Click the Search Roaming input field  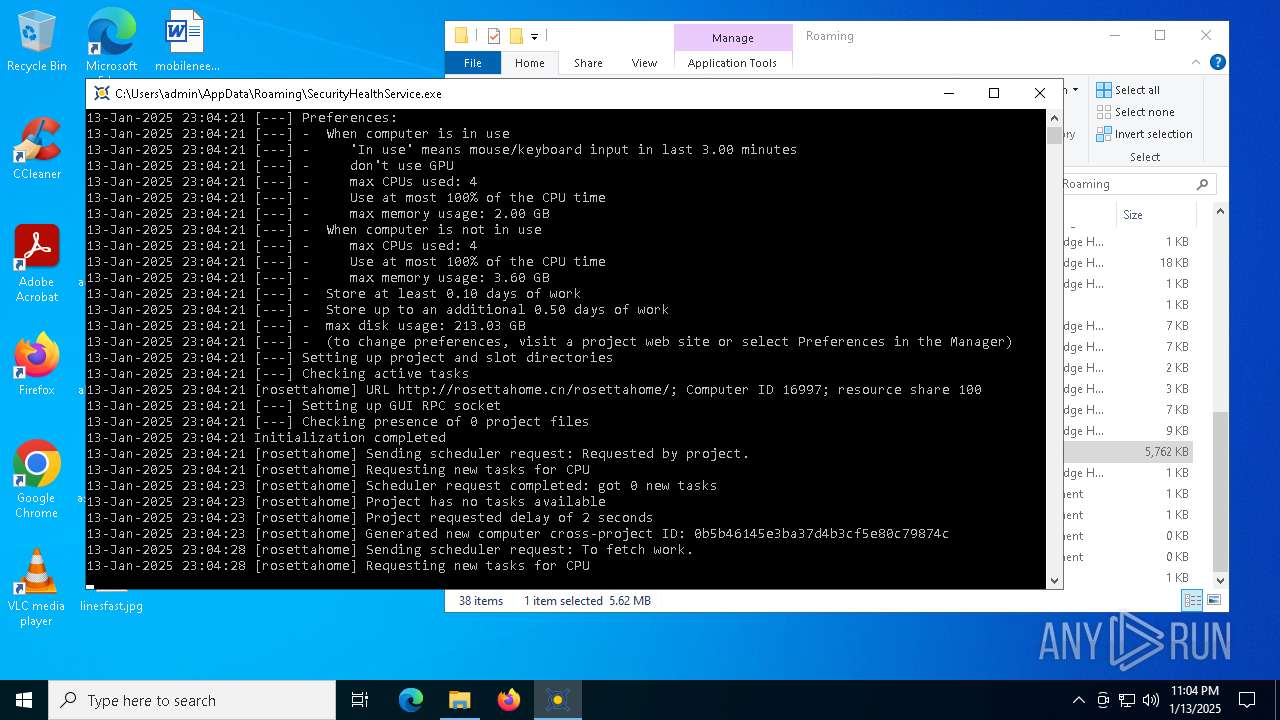click(x=1128, y=184)
